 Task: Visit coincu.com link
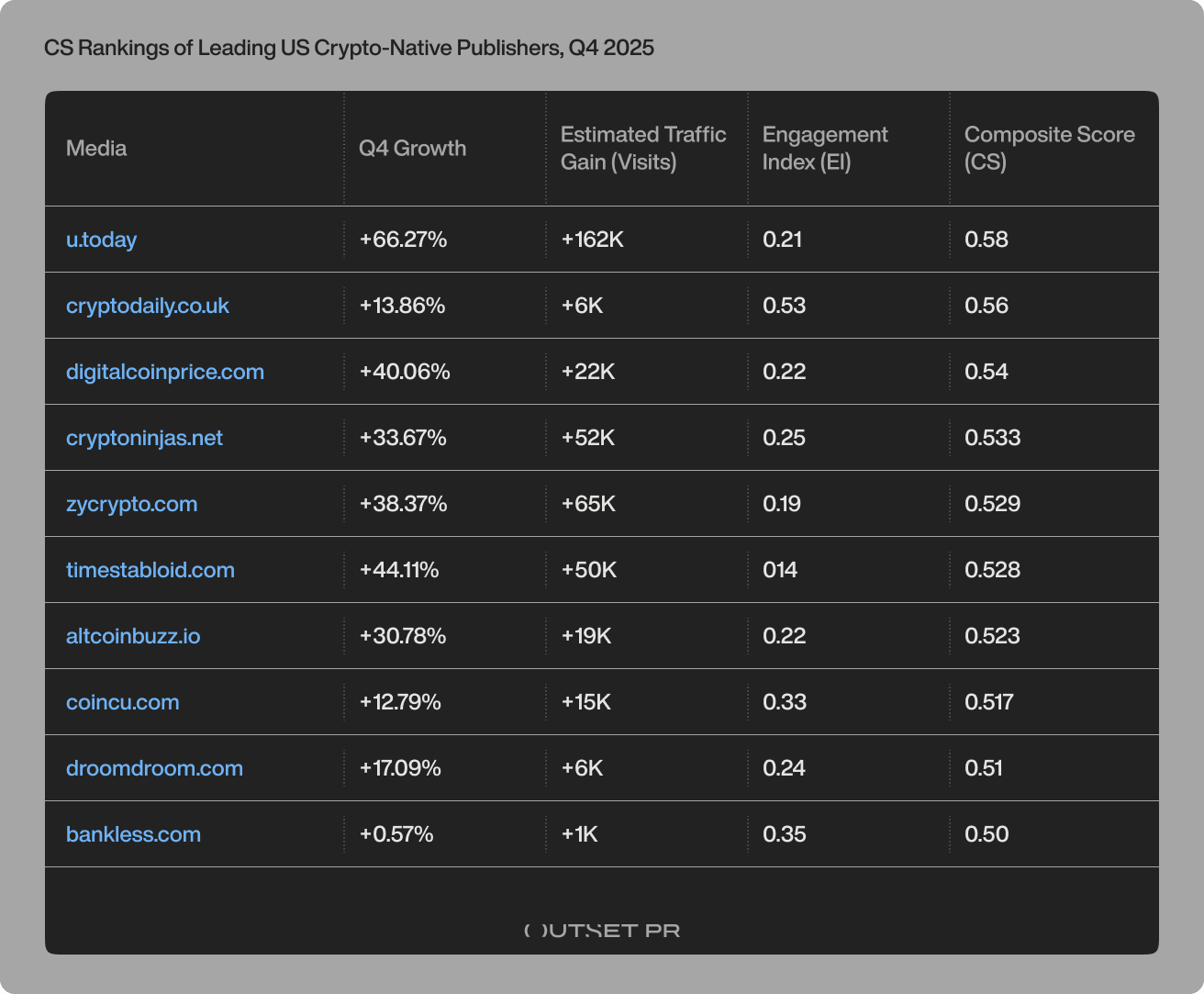pos(122,702)
